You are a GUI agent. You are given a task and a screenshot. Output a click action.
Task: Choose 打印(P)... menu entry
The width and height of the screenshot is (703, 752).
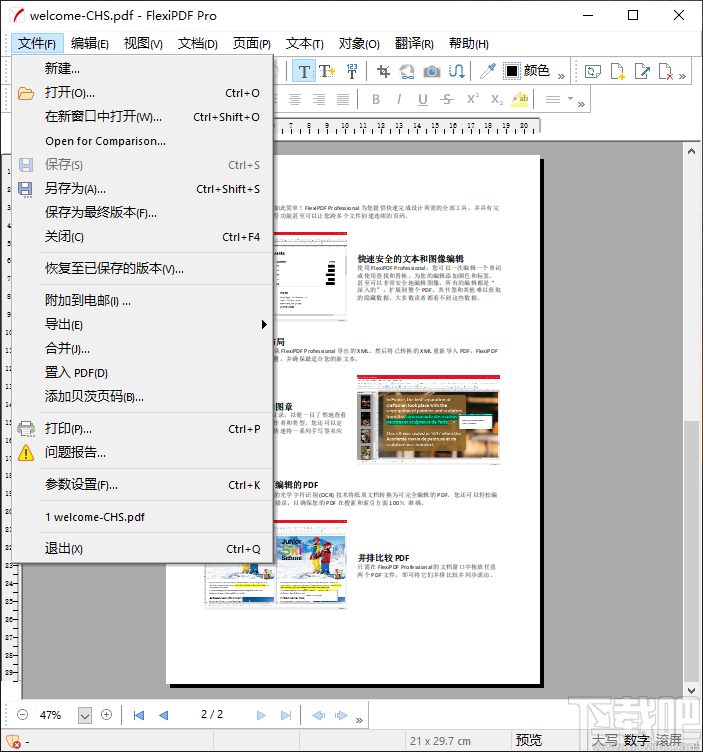pos(142,429)
